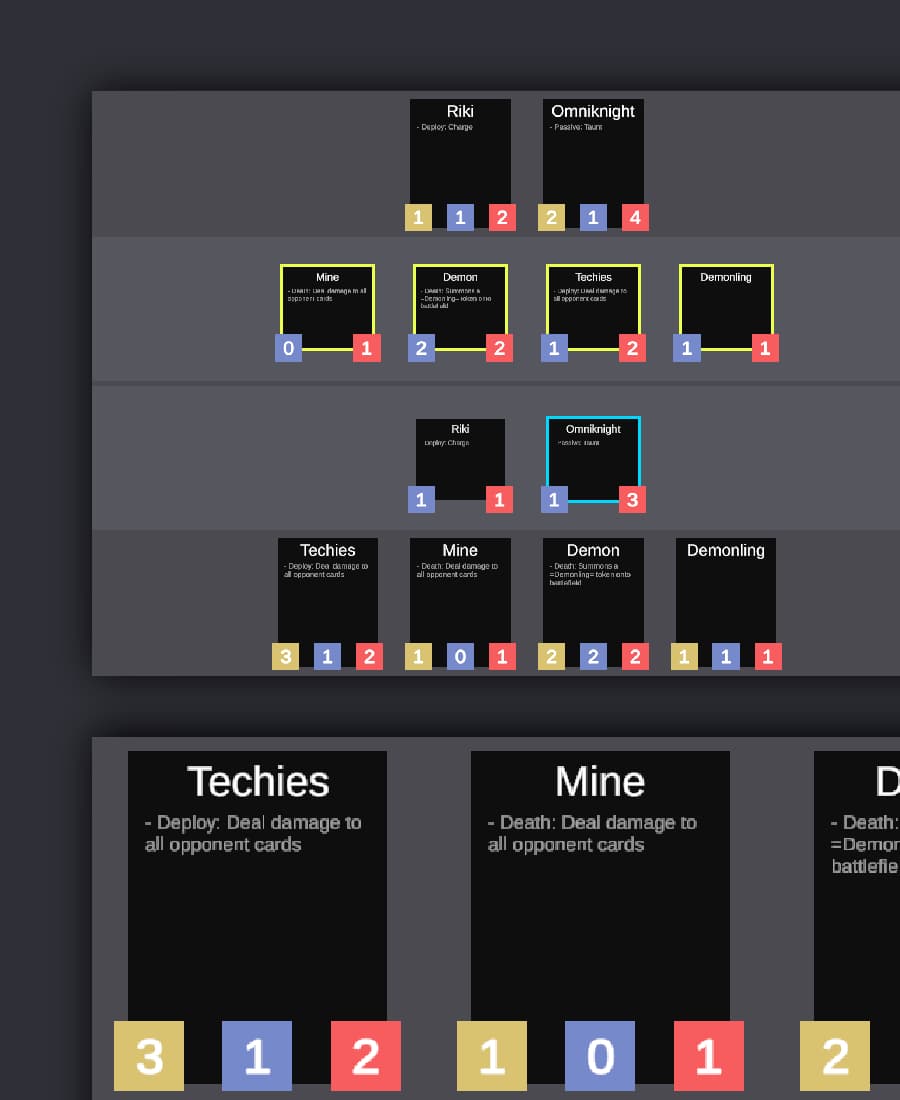Select the Riki card with gold cost badge
The height and width of the screenshot is (1100, 900).
point(460,163)
